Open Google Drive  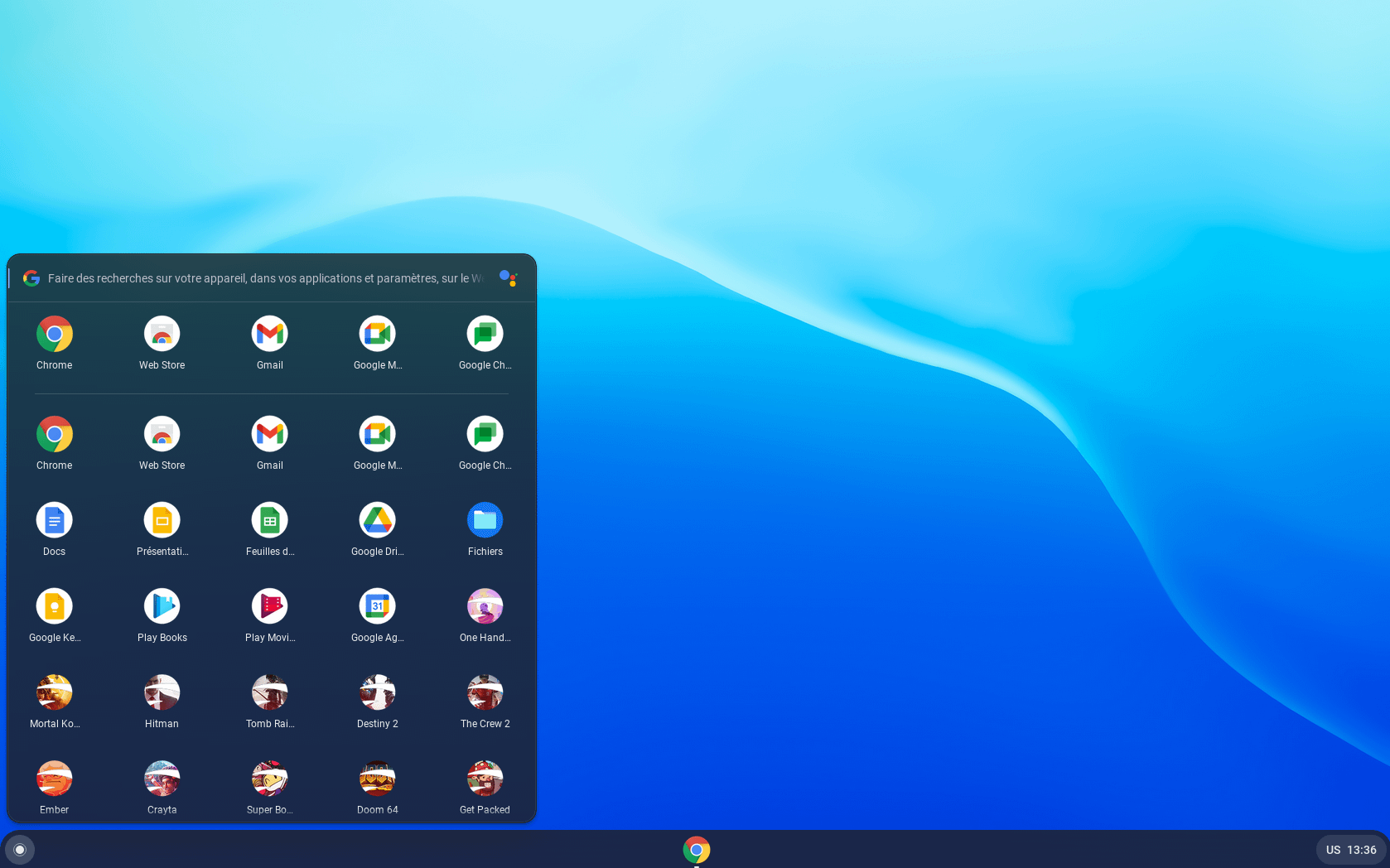377,519
